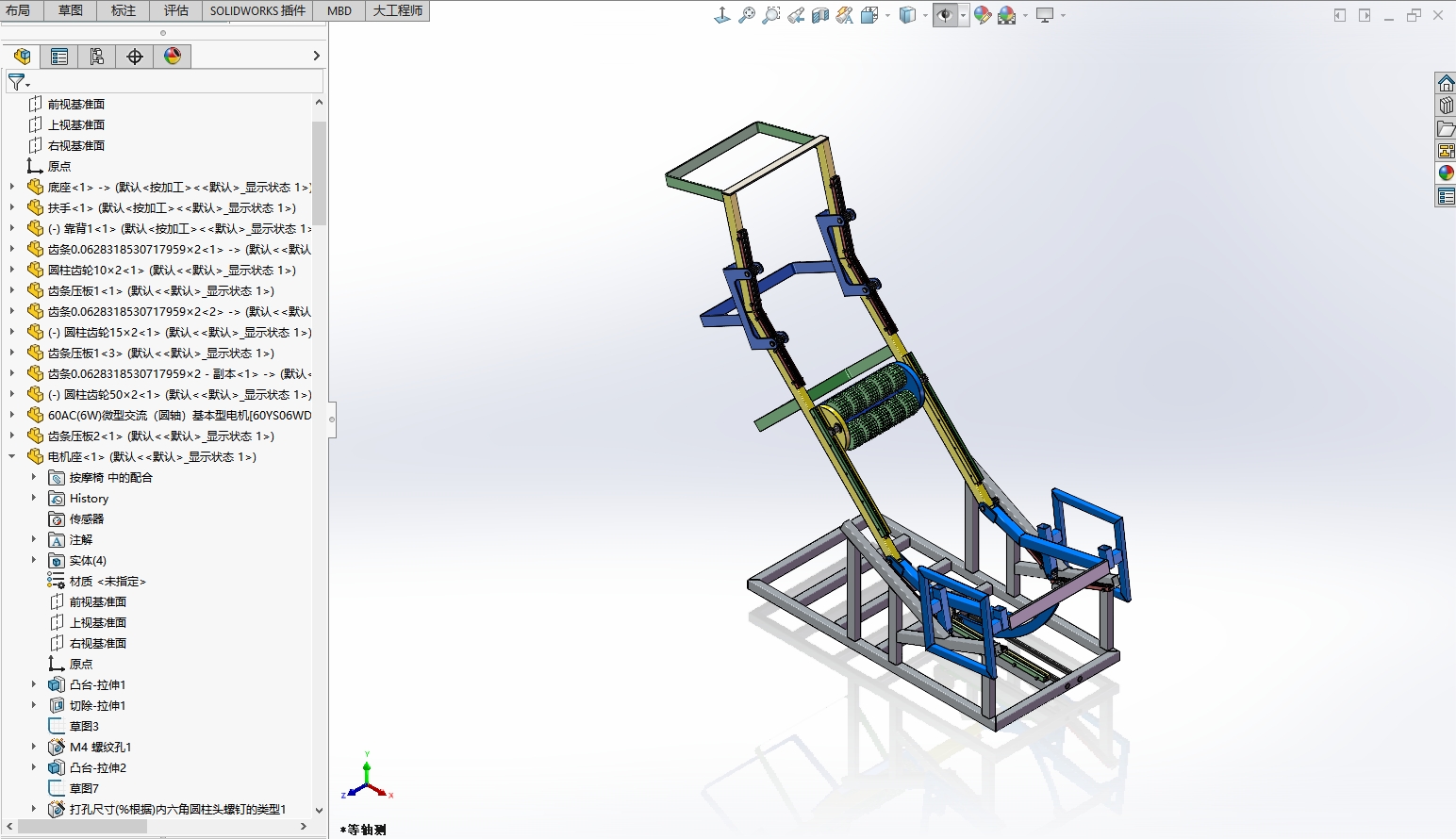Select the 切除-拉伸1 feature

(97, 705)
